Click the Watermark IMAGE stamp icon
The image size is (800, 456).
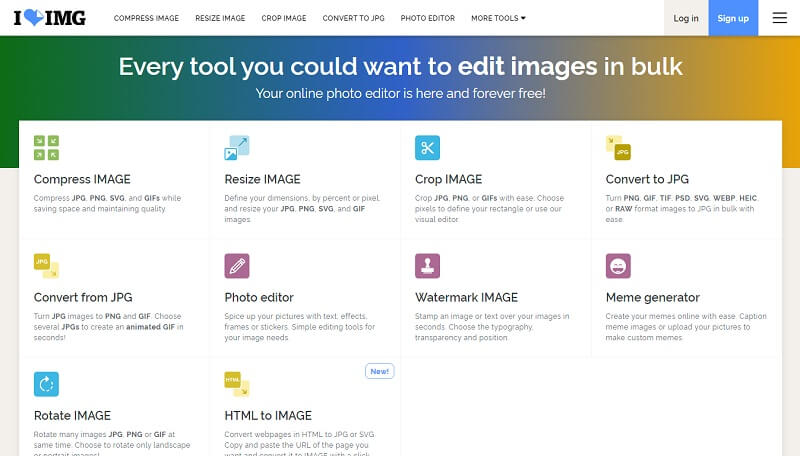(428, 266)
